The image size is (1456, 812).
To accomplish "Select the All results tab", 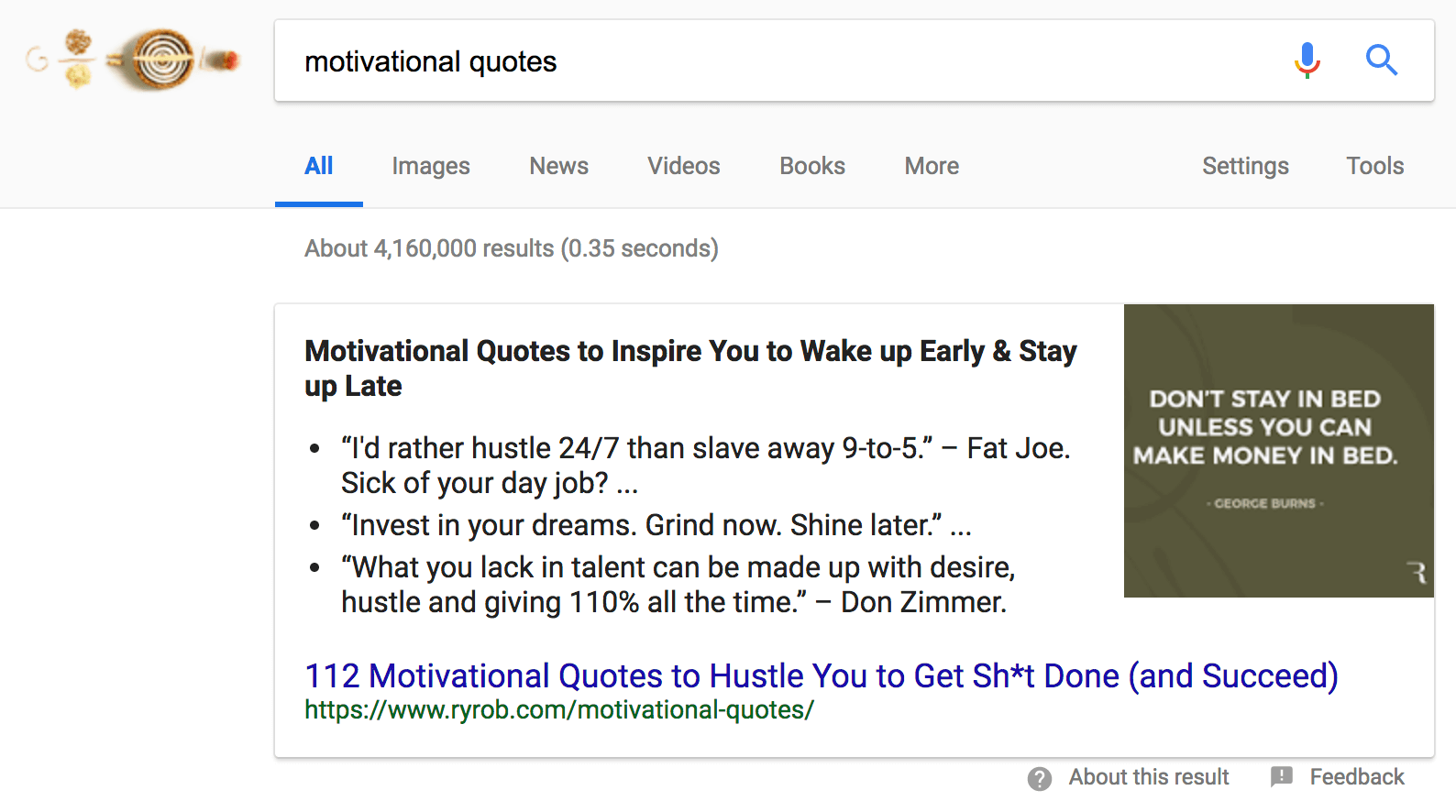I will (x=319, y=166).
